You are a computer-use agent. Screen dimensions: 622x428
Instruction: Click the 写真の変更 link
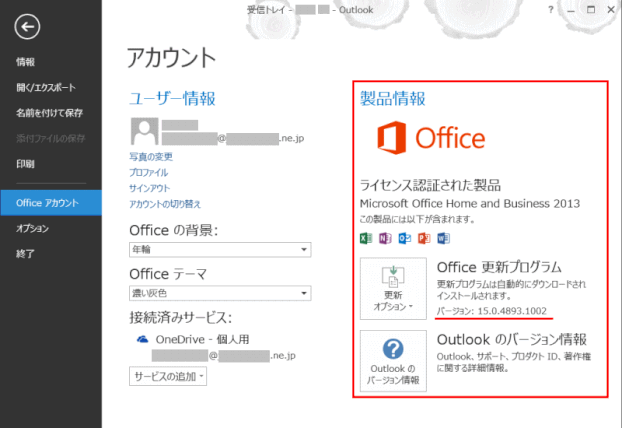pos(151,157)
